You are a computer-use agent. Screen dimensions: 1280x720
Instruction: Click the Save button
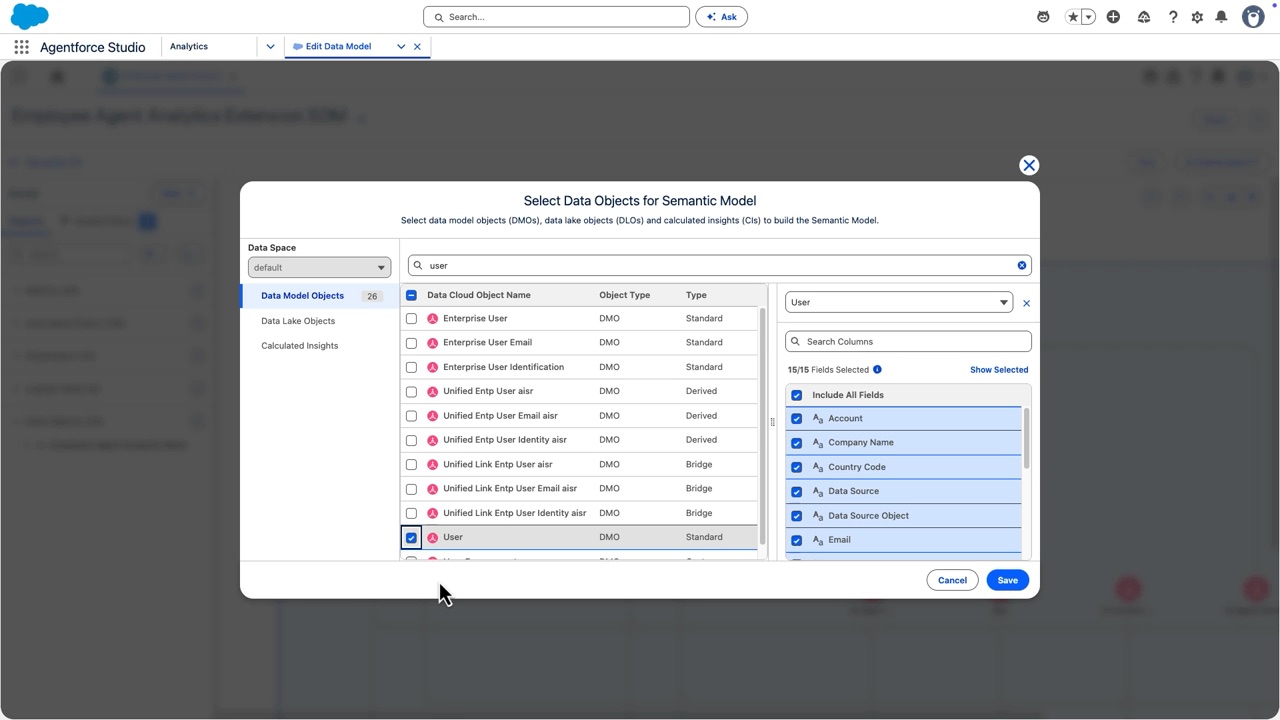[1007, 580]
